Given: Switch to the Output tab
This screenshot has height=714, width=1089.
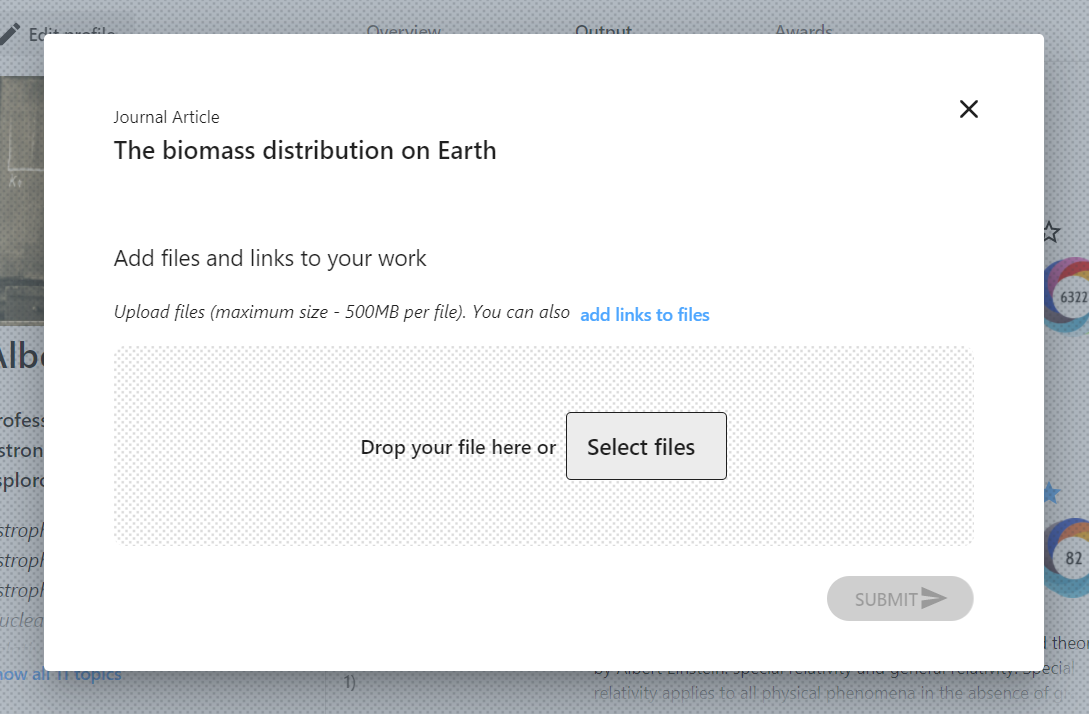Looking at the screenshot, I should (x=603, y=31).
